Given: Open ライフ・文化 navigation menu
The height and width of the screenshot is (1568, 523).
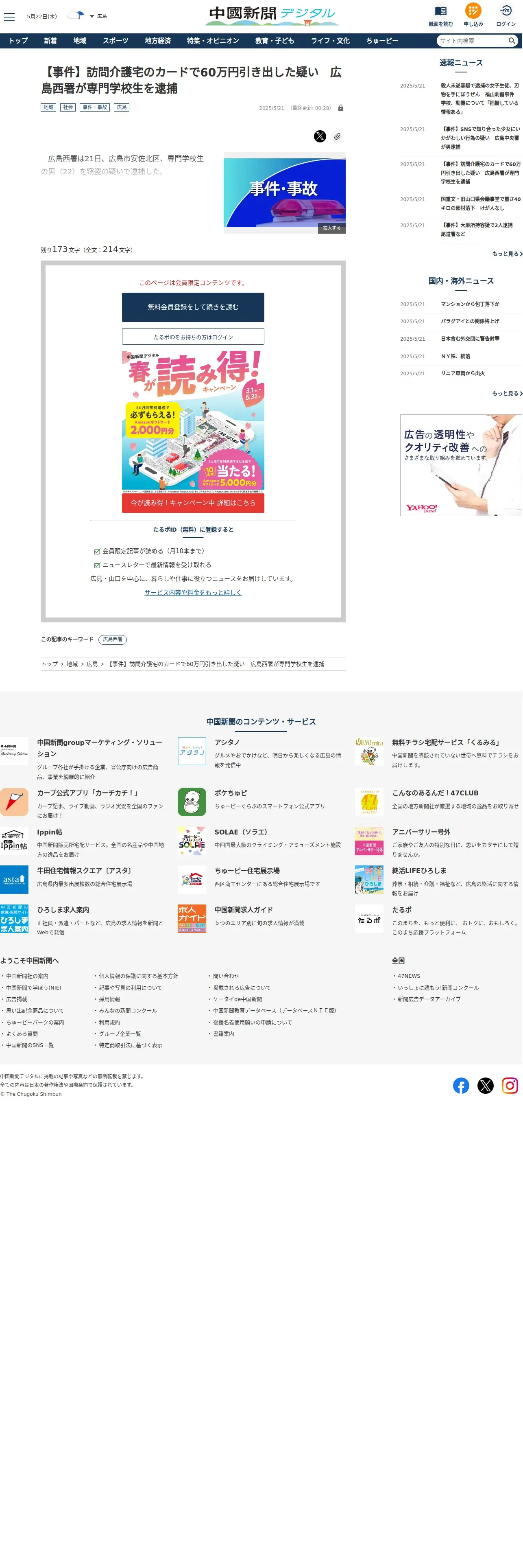Looking at the screenshot, I should pyautogui.click(x=330, y=41).
